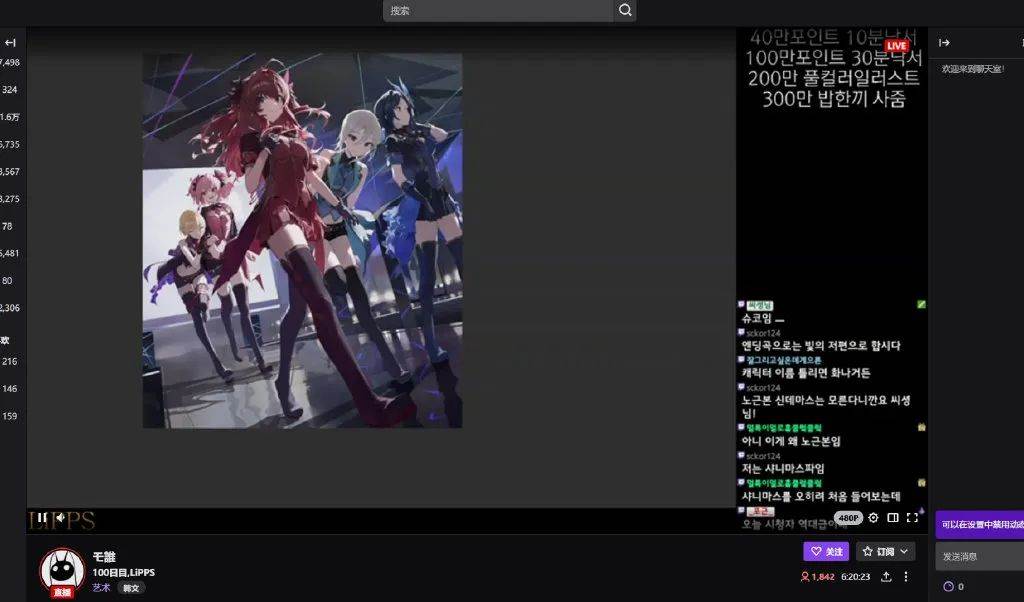Select the 韩文 language tag

[x=131, y=588]
